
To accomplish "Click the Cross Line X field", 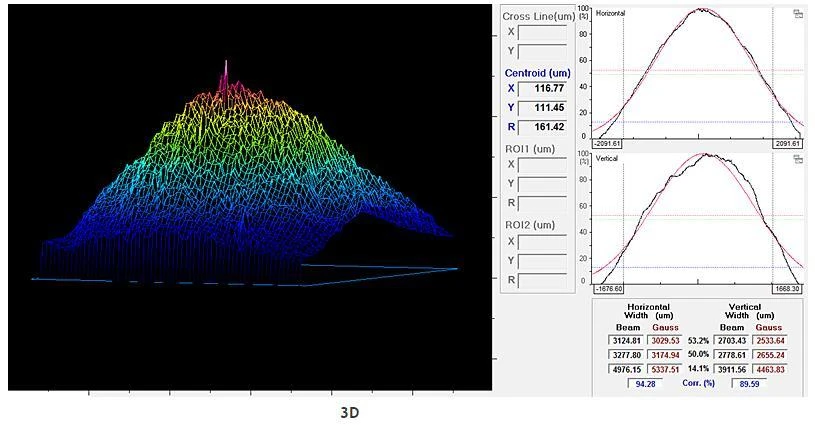I will click(542, 32).
